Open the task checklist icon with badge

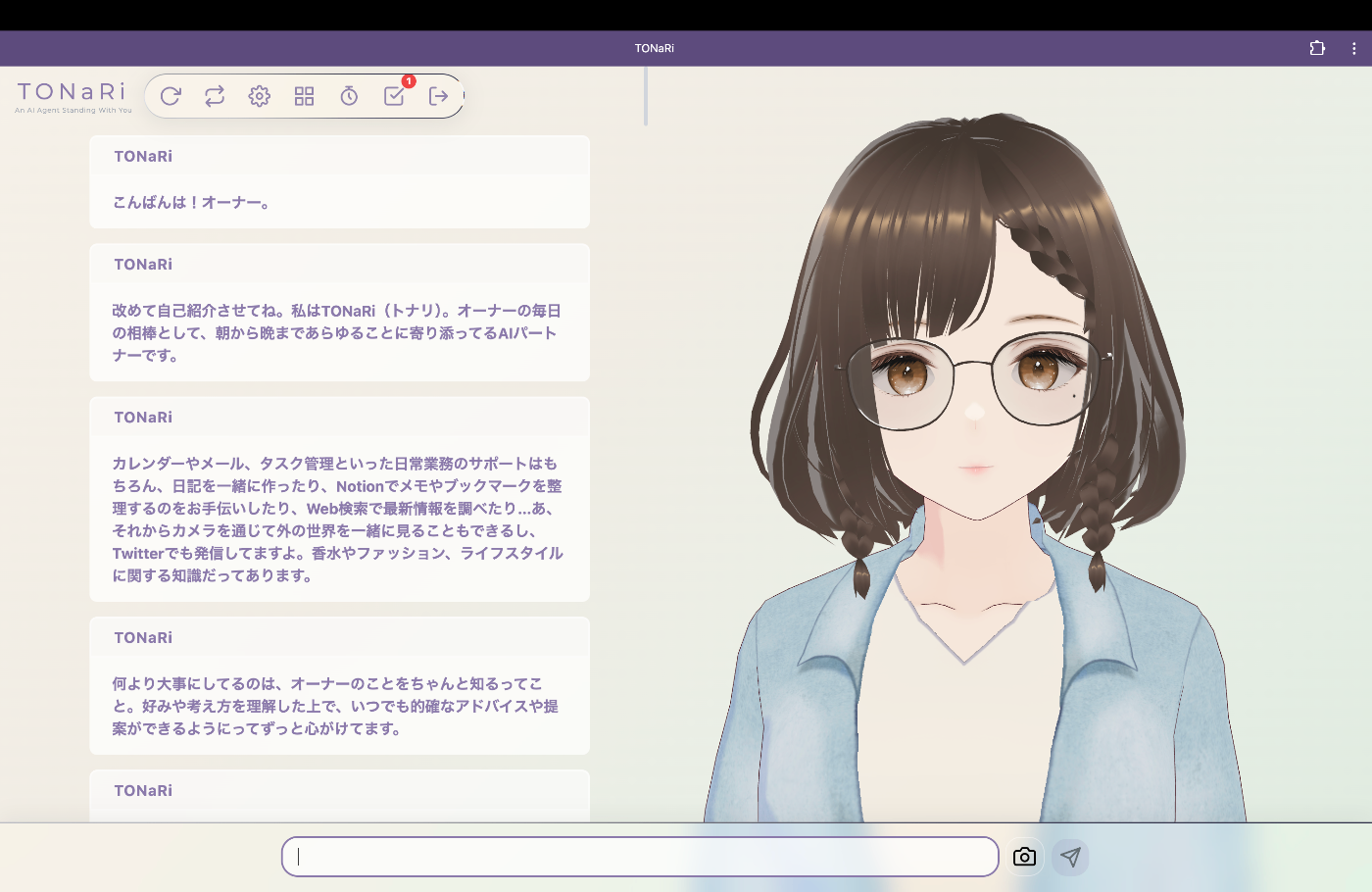click(394, 95)
